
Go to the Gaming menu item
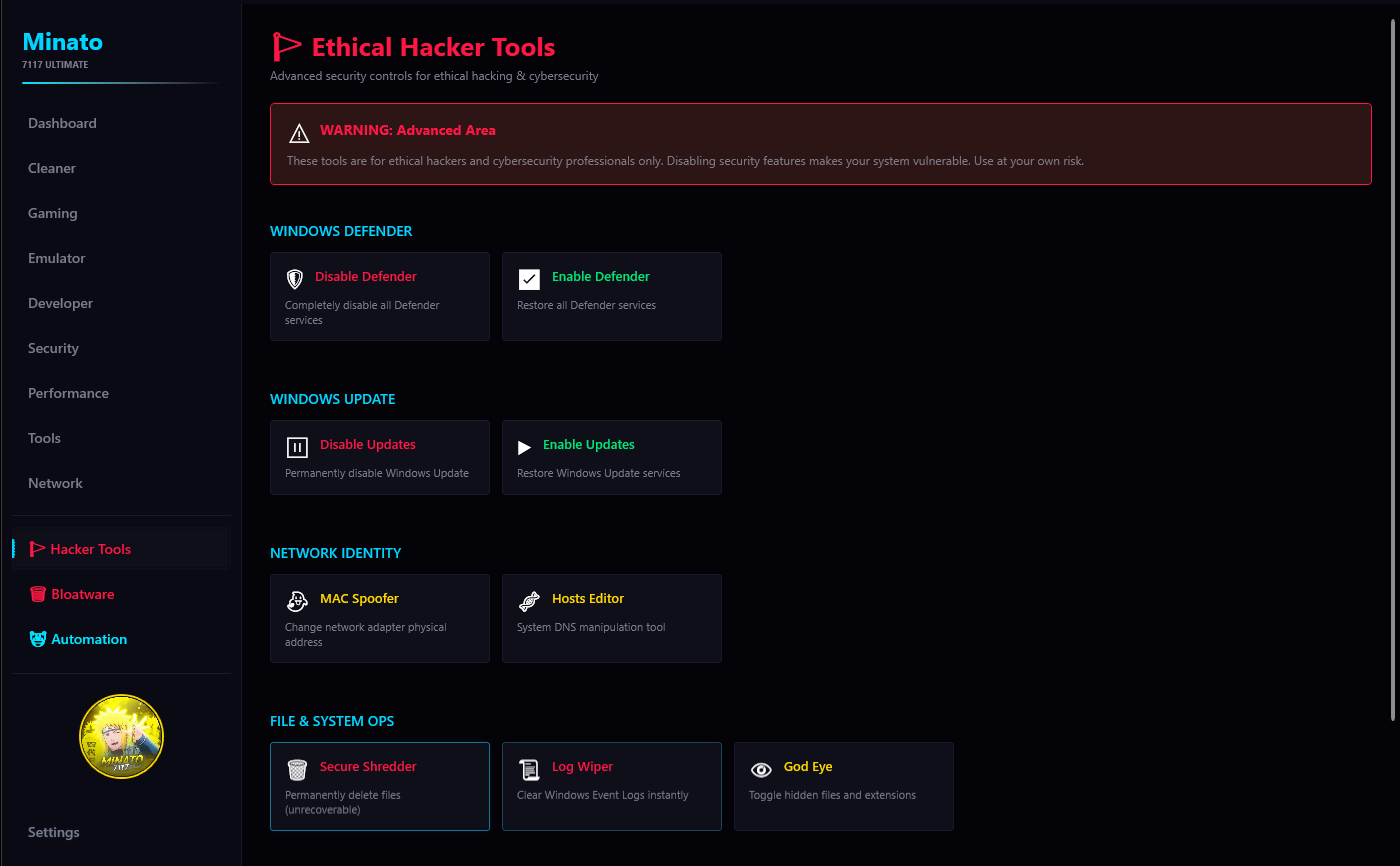coord(53,213)
